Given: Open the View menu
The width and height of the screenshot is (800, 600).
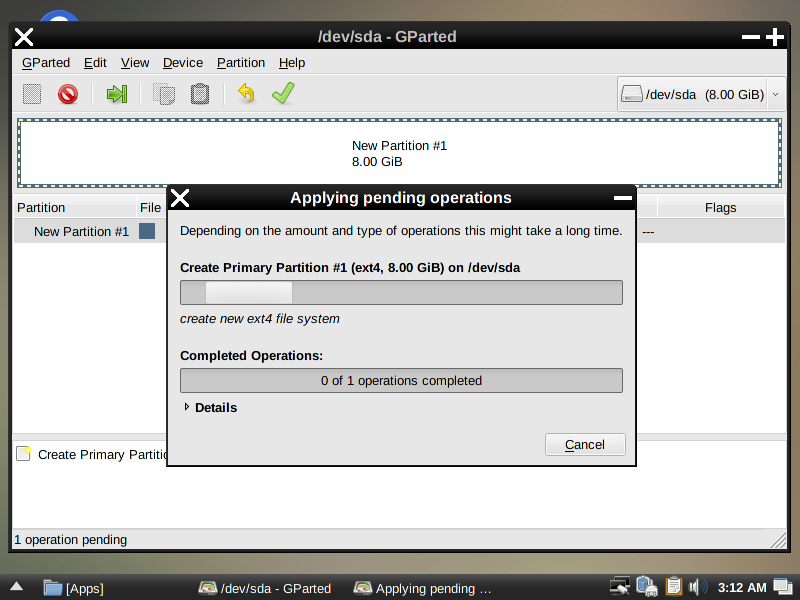Looking at the screenshot, I should pyautogui.click(x=135, y=63).
